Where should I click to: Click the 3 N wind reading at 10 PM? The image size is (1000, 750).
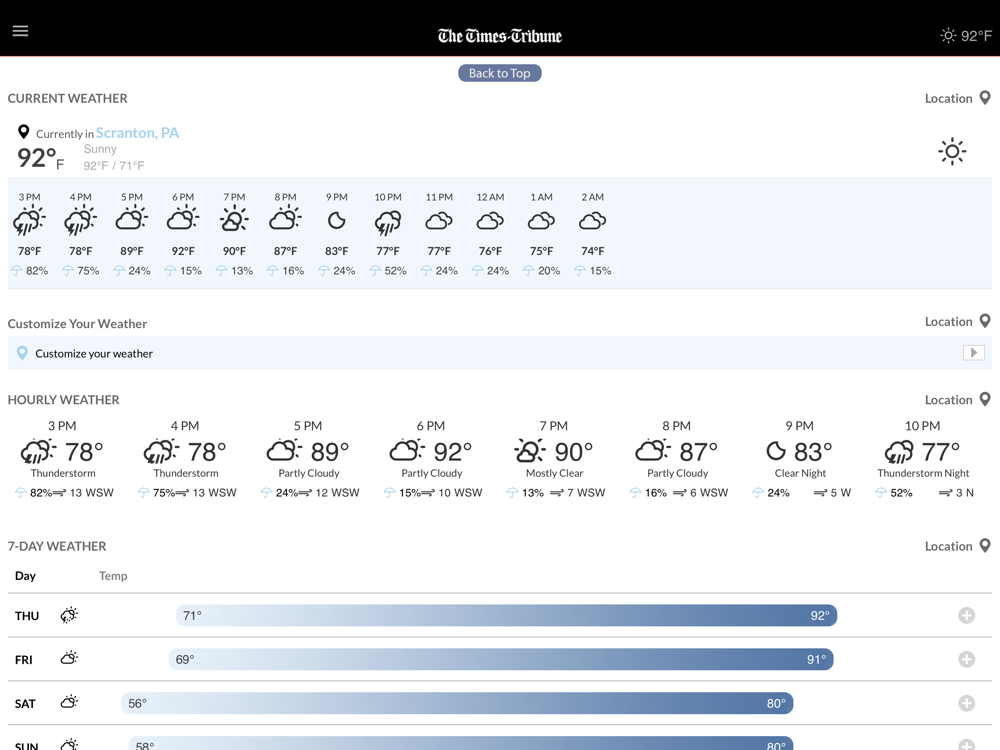coord(964,493)
